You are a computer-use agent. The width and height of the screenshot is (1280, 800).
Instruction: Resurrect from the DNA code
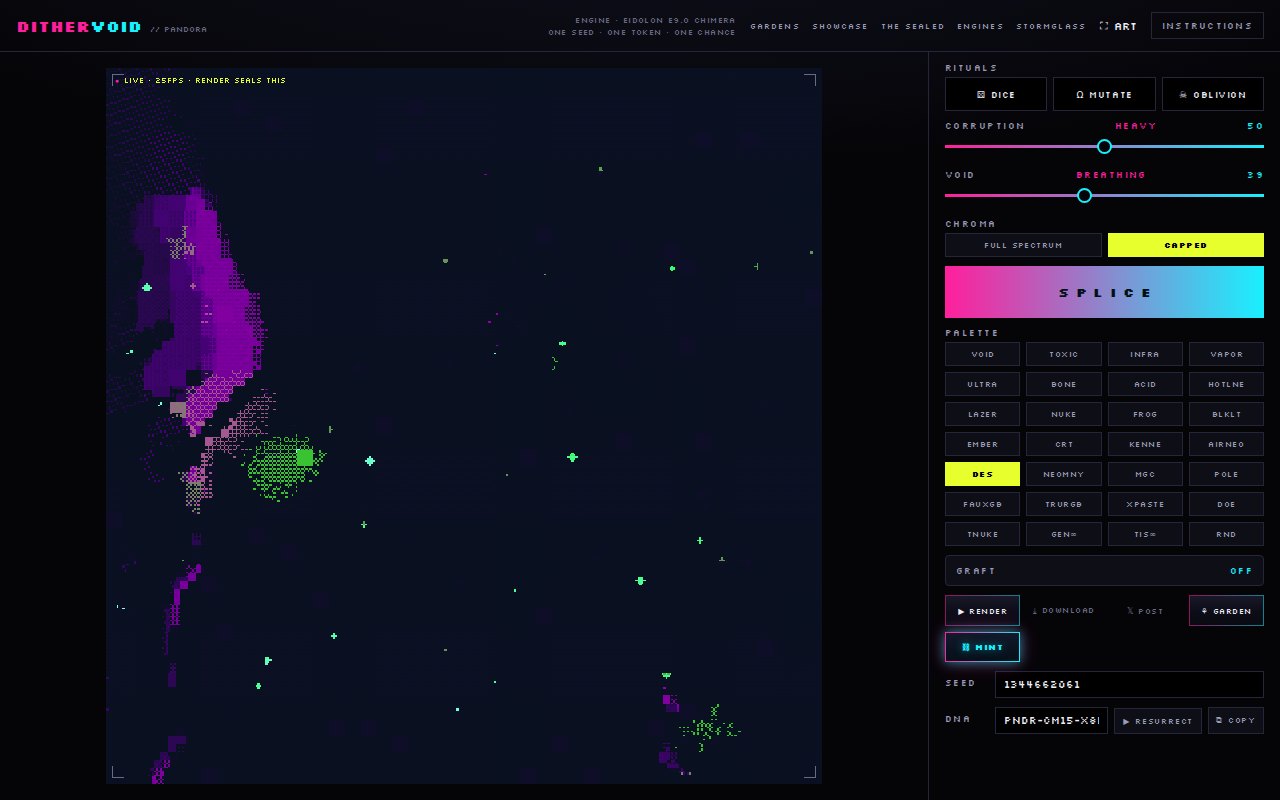pyautogui.click(x=1157, y=721)
